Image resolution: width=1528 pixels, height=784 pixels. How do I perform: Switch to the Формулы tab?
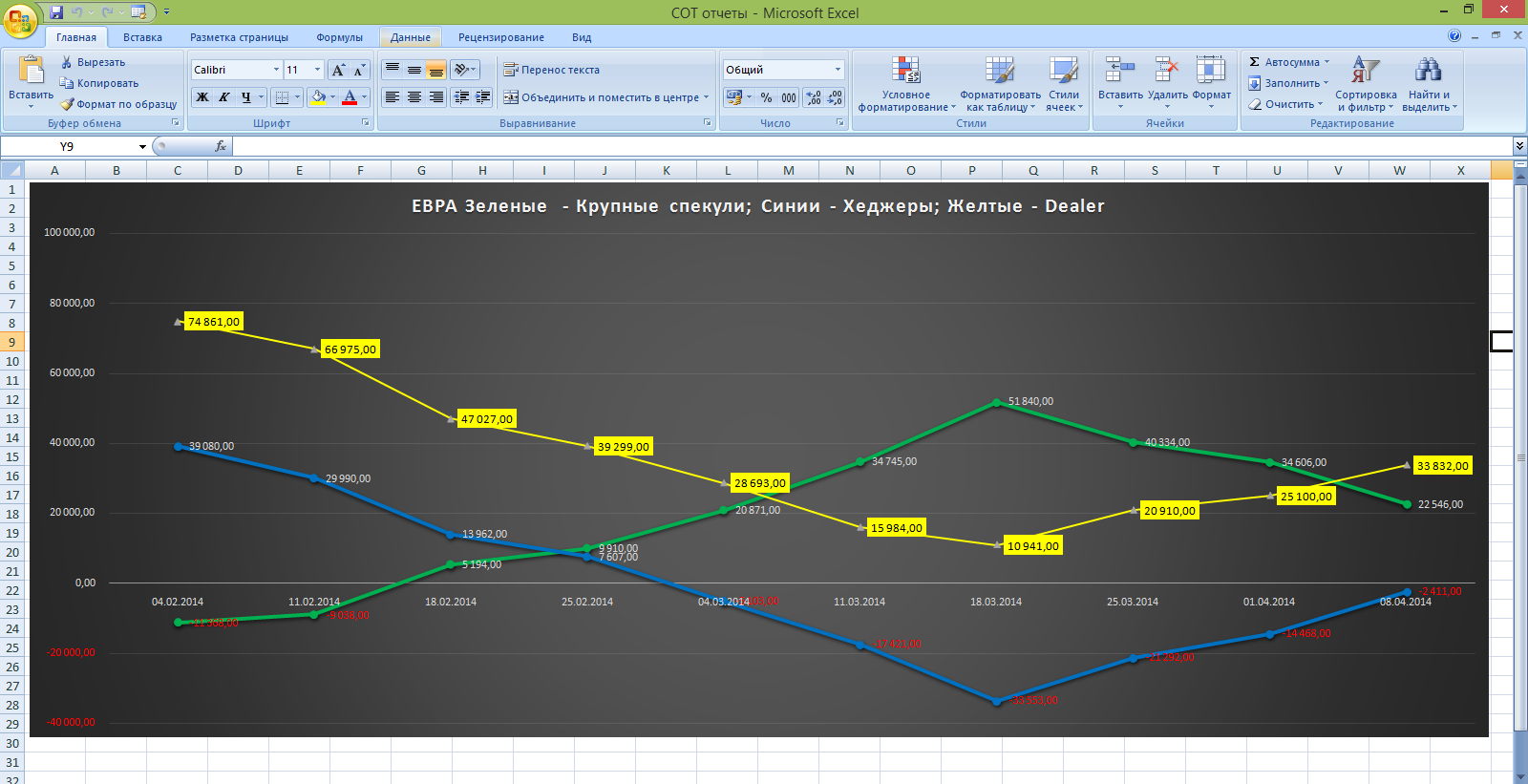pyautogui.click(x=339, y=37)
